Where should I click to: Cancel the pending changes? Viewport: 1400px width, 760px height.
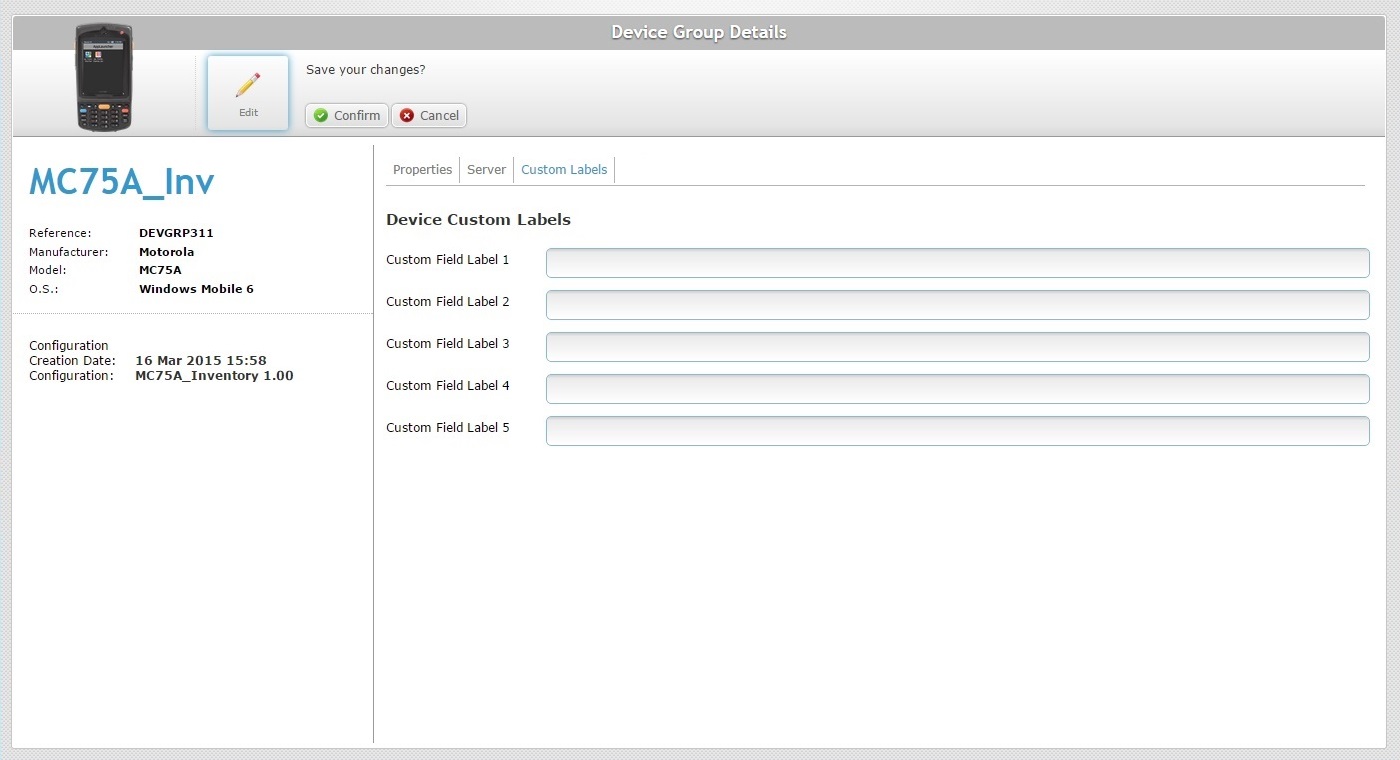pos(429,116)
